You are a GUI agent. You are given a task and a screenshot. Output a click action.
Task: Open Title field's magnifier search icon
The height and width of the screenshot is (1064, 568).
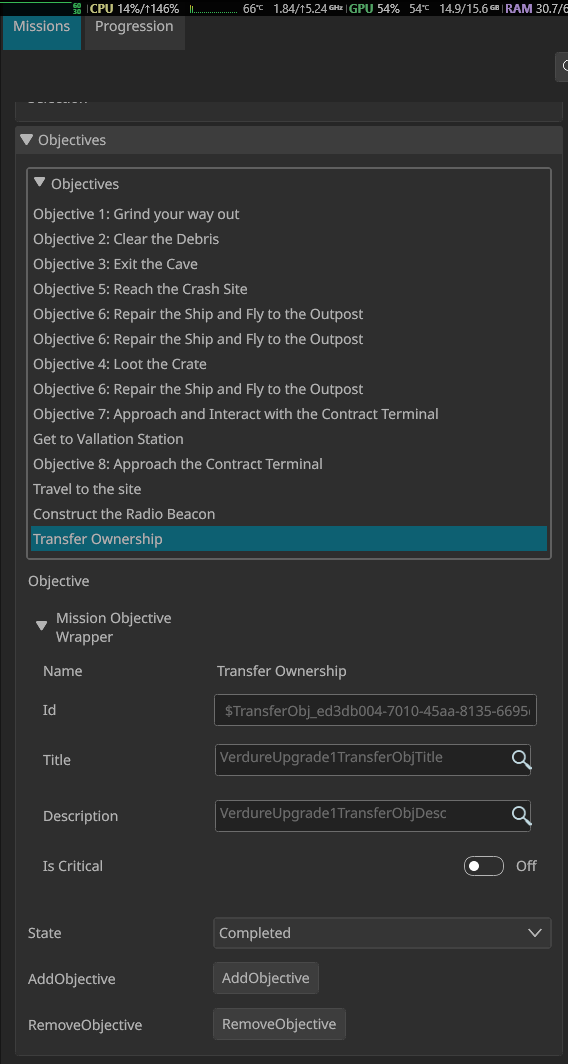[520, 759]
